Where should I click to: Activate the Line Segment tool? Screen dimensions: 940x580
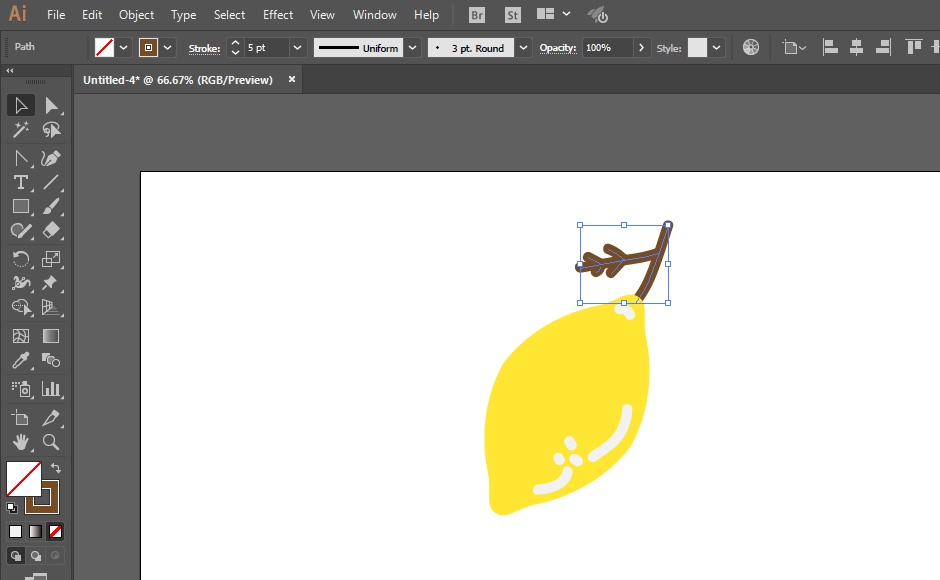click(51, 182)
